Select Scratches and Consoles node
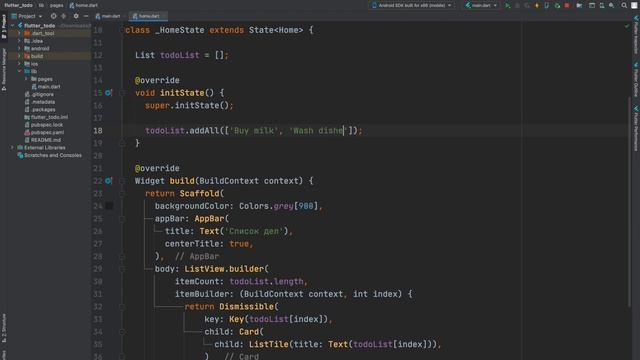The height and width of the screenshot is (360, 640). coord(53,156)
